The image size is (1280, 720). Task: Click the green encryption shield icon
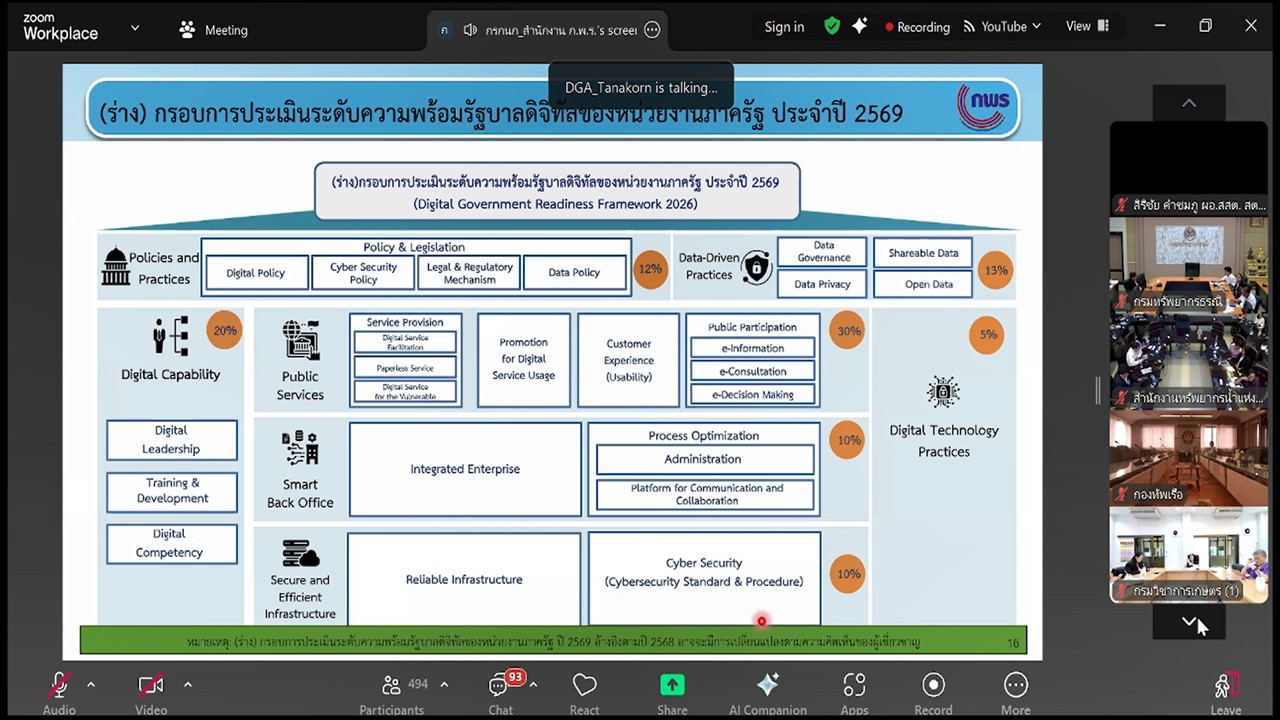(x=832, y=27)
